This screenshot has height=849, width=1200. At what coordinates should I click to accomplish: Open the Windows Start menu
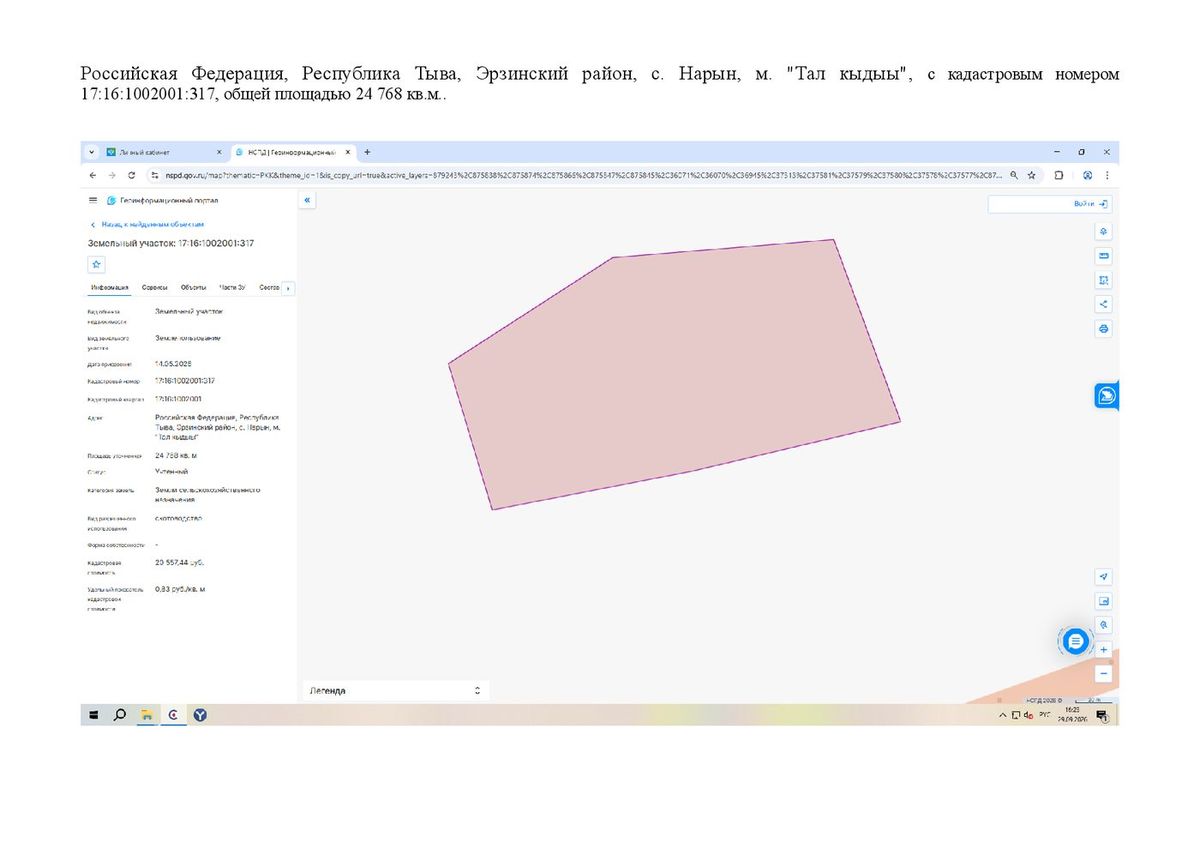coord(94,715)
